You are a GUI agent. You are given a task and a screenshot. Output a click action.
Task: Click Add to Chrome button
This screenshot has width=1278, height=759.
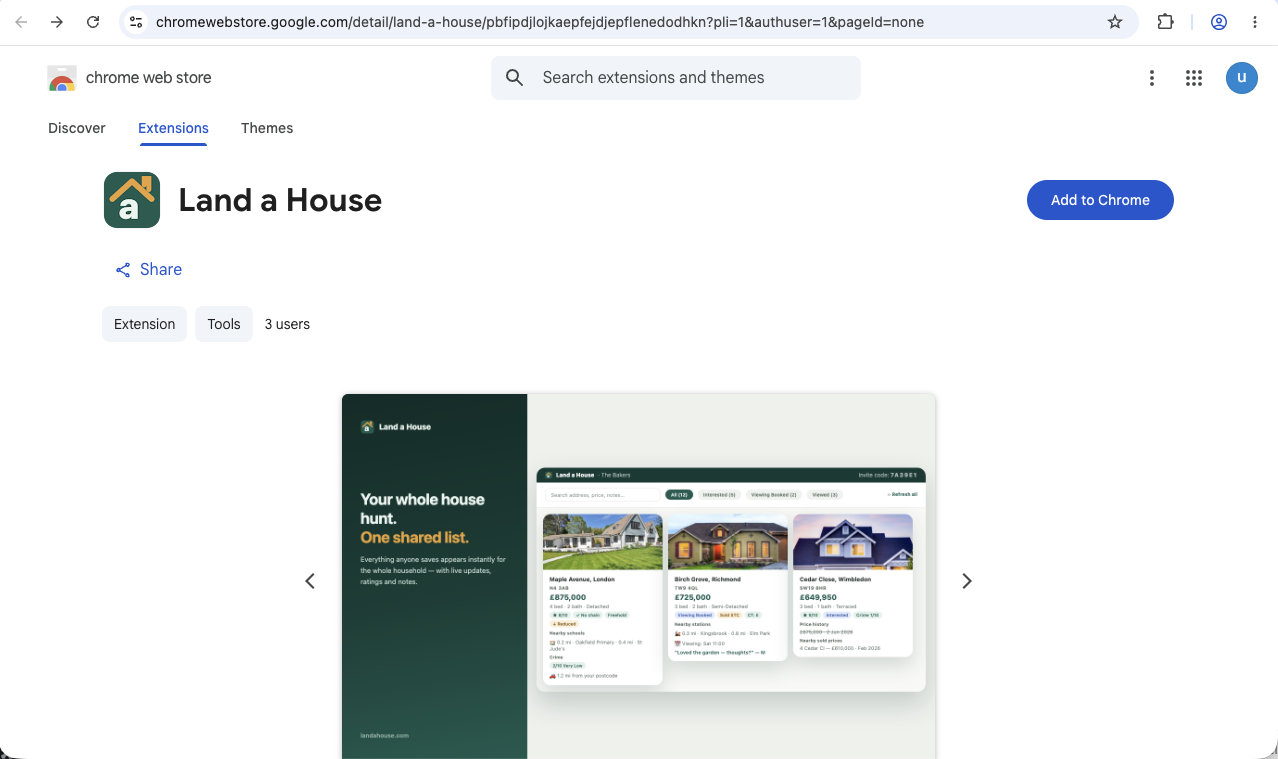[x=1100, y=200]
